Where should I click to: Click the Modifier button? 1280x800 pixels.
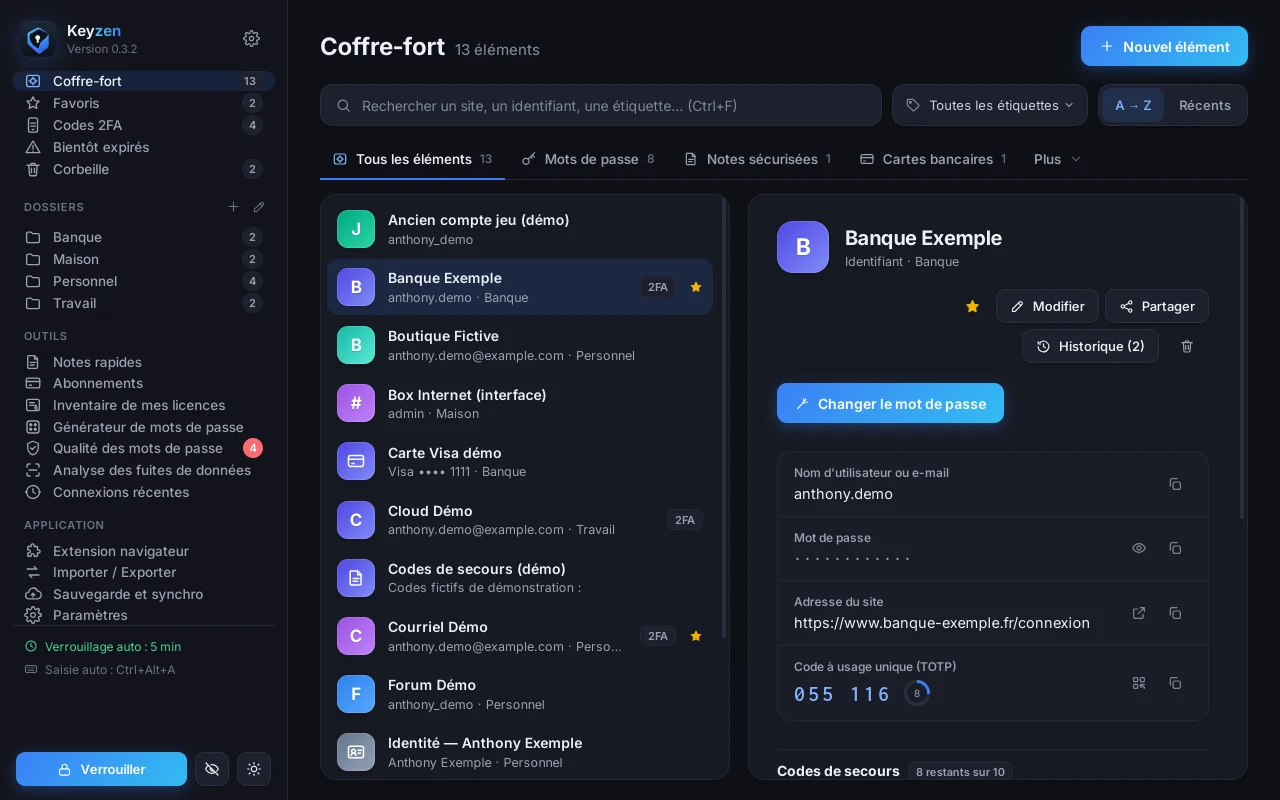1047,306
